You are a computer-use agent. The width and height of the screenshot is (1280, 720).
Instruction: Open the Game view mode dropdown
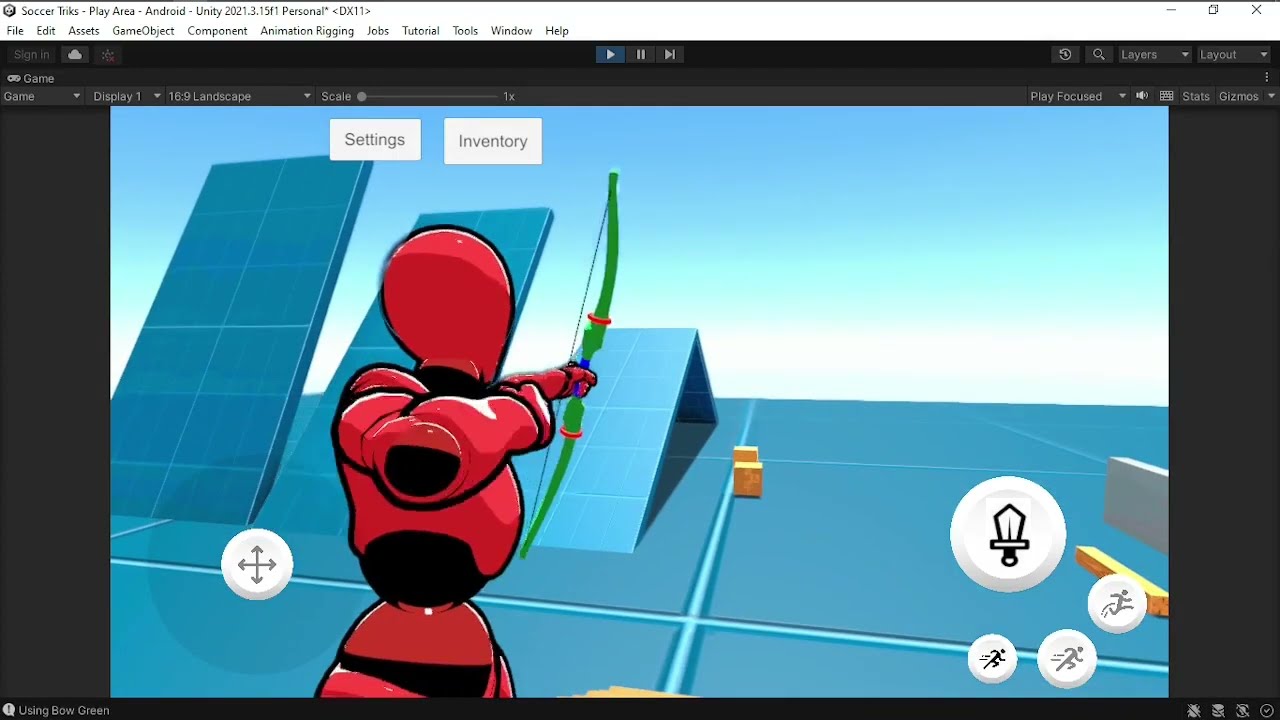[42, 96]
